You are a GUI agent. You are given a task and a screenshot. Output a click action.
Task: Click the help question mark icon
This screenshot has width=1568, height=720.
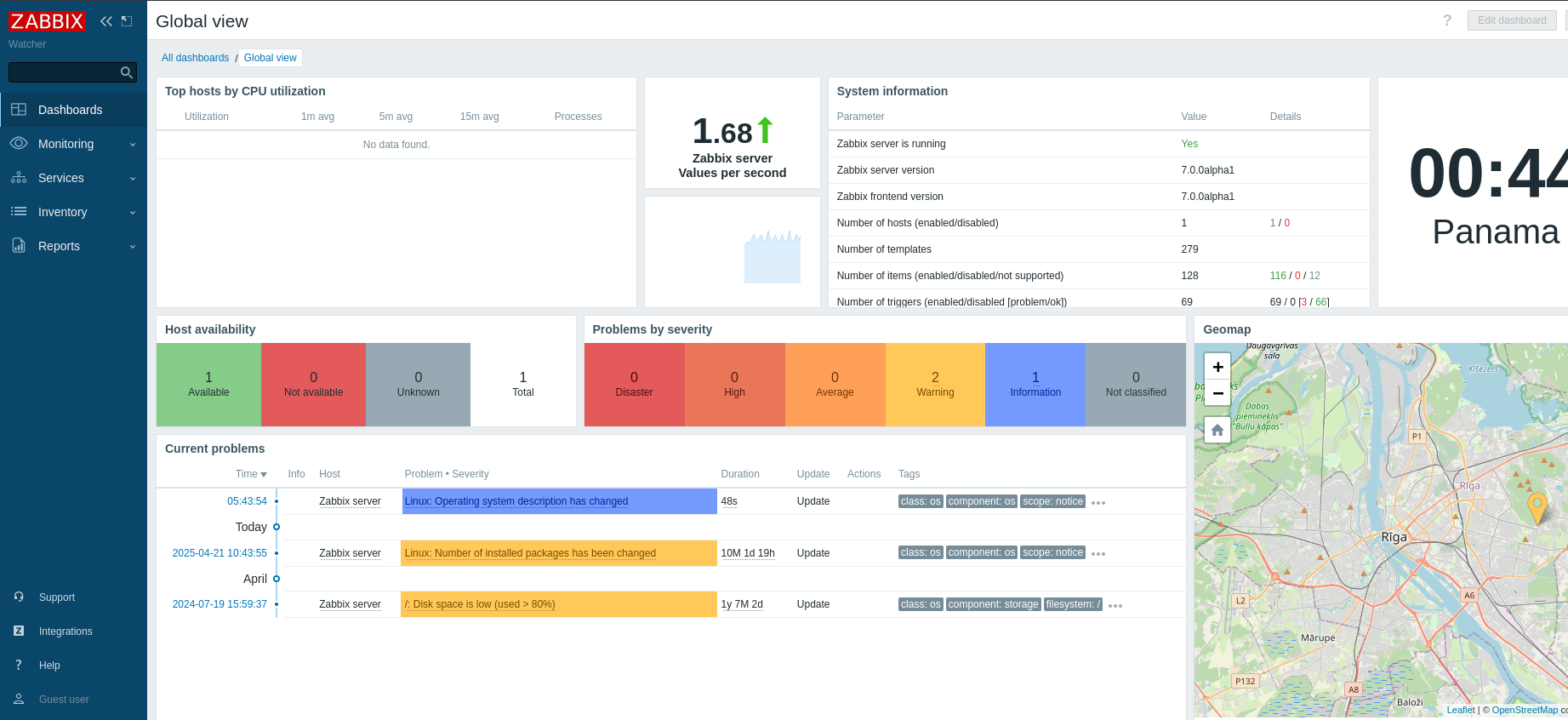pyautogui.click(x=1447, y=20)
